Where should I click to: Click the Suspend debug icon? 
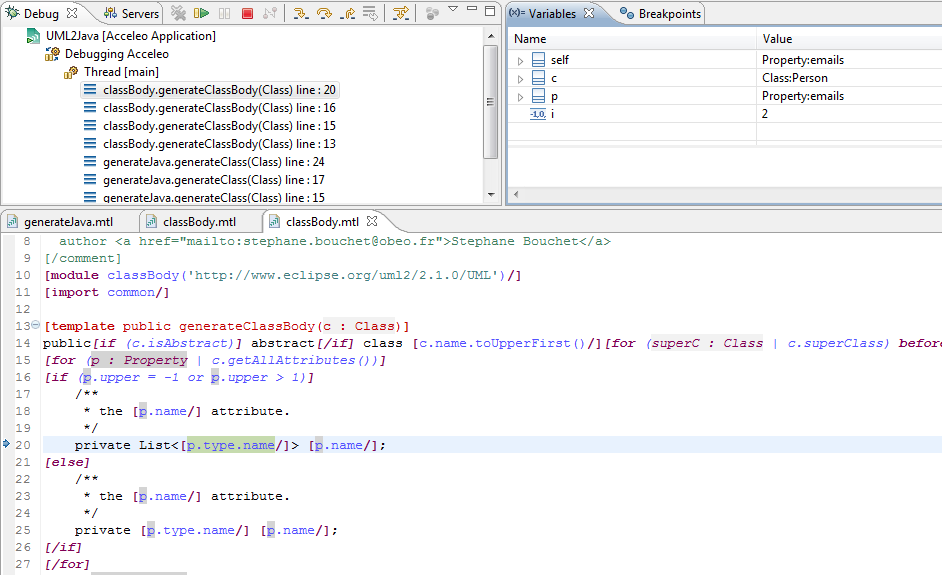pos(224,13)
